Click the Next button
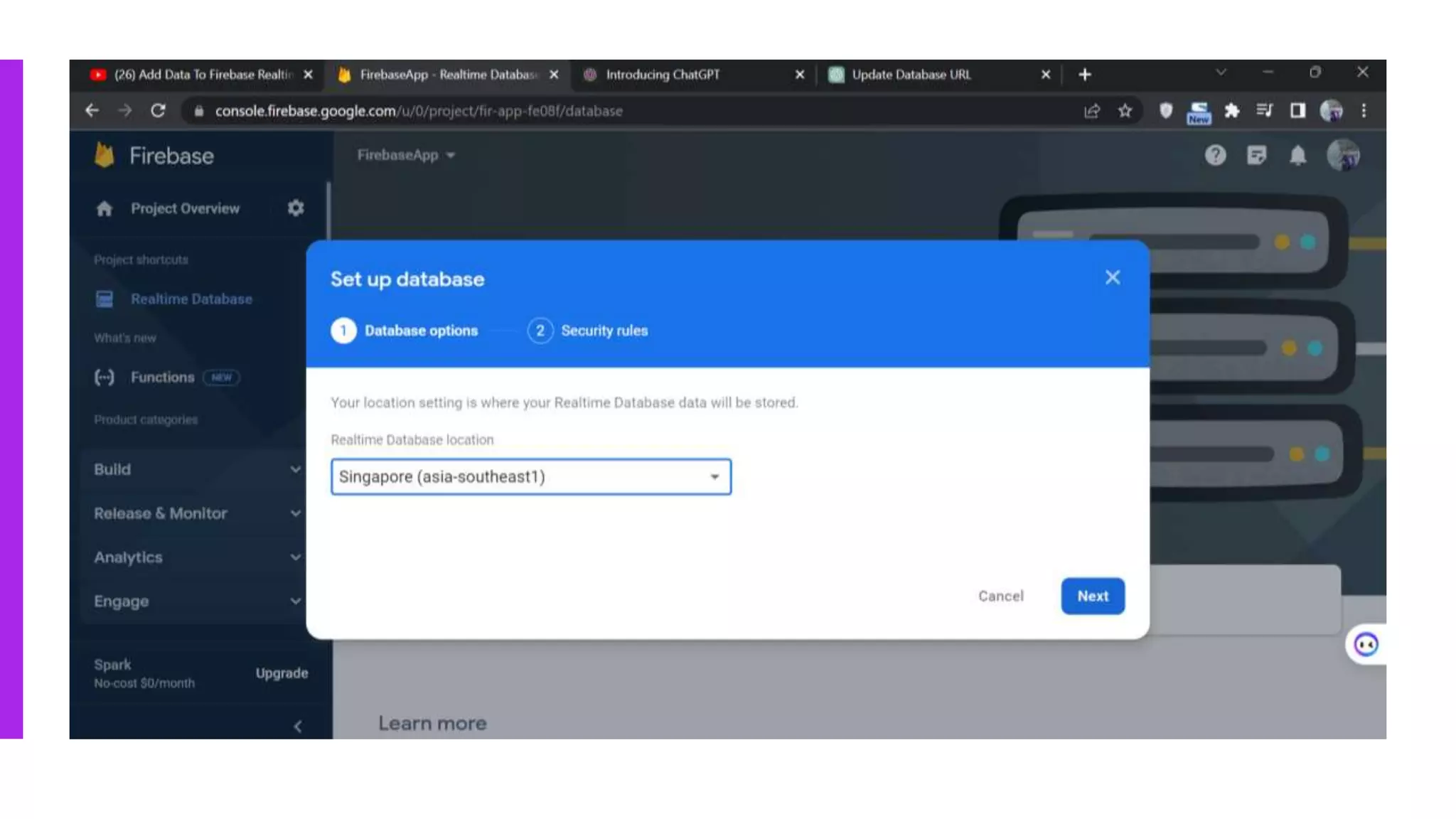Screen dimensions: 1456x819 (x=1092, y=596)
